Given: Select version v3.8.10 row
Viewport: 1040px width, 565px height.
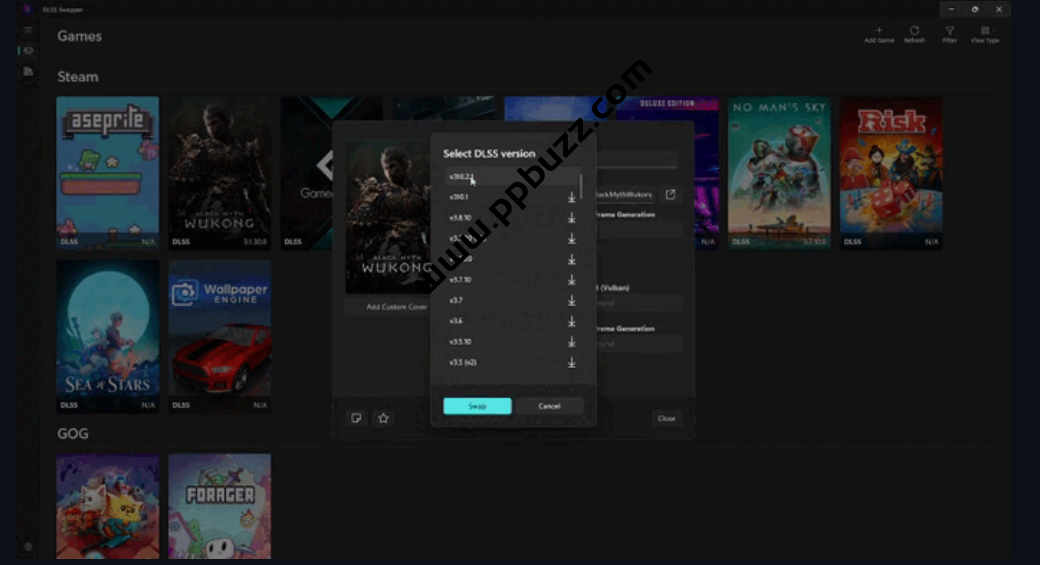Looking at the screenshot, I should [512, 218].
